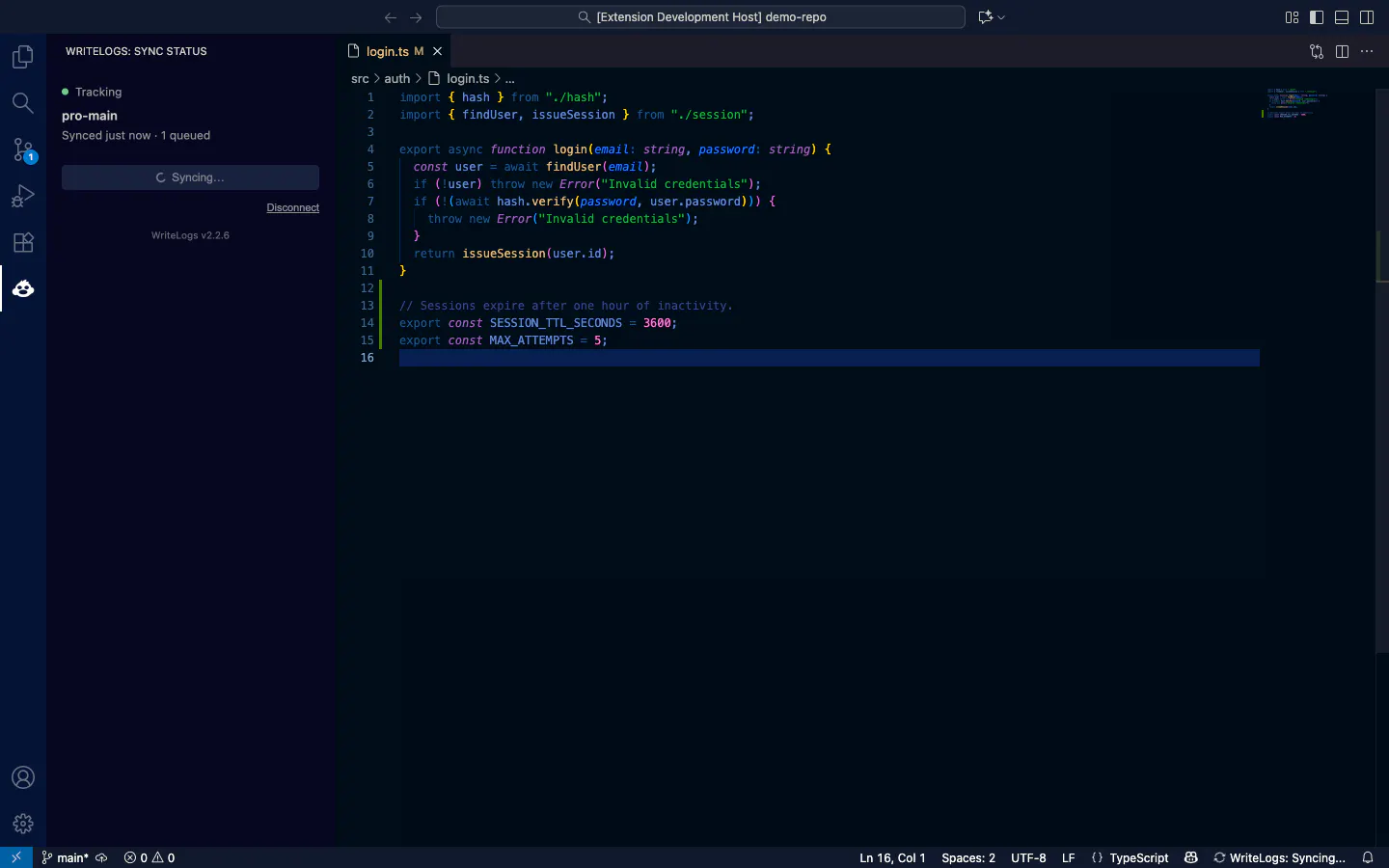The width and height of the screenshot is (1389, 868).
Task: Change indentation via Spaces: 2
Action: [968, 857]
